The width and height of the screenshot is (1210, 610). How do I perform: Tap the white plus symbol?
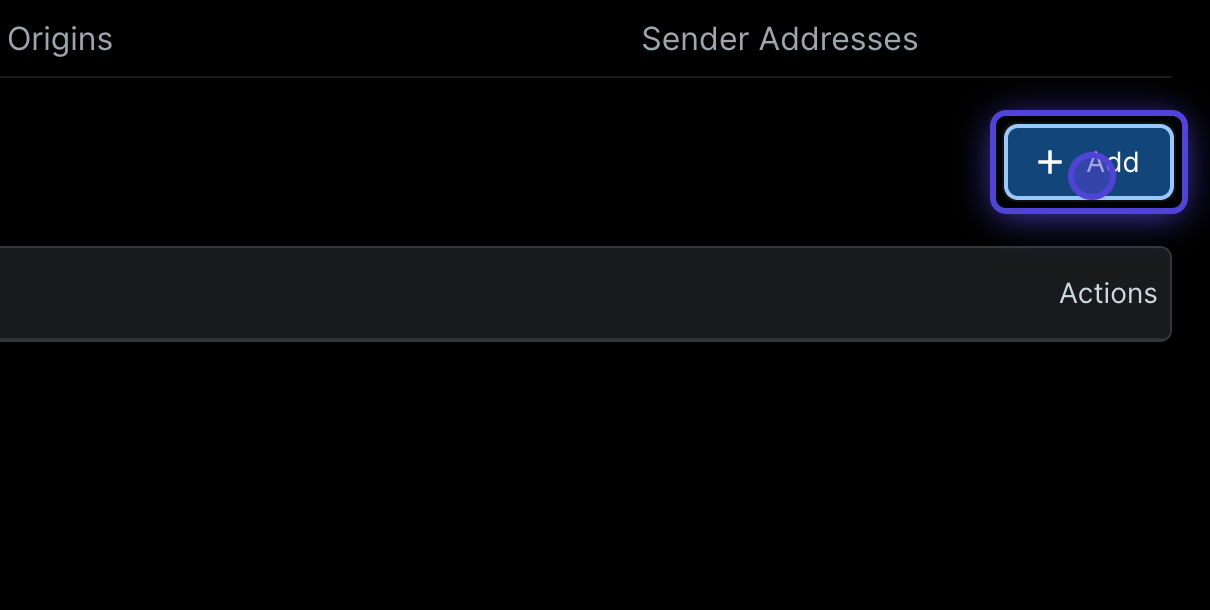(x=1049, y=162)
